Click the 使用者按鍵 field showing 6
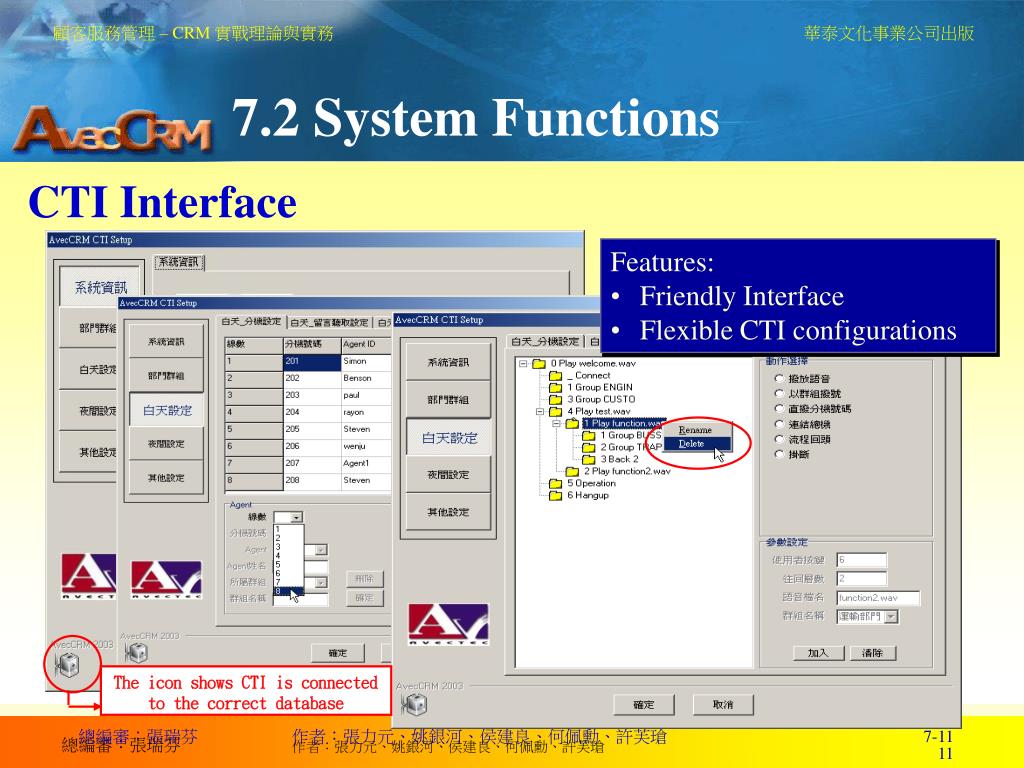Viewport: 1024px width, 768px height. pyautogui.click(x=861, y=560)
